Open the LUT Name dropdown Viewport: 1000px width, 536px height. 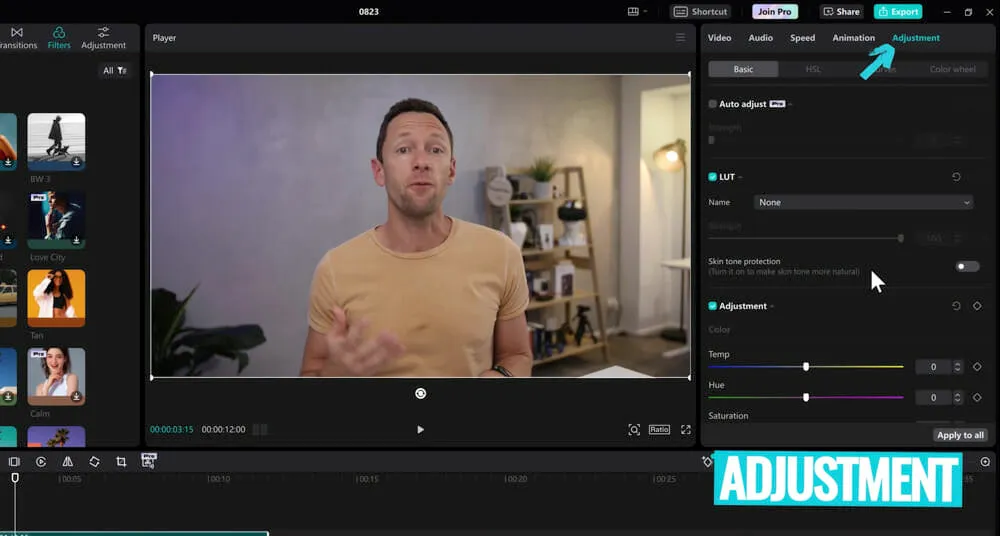[x=864, y=202]
